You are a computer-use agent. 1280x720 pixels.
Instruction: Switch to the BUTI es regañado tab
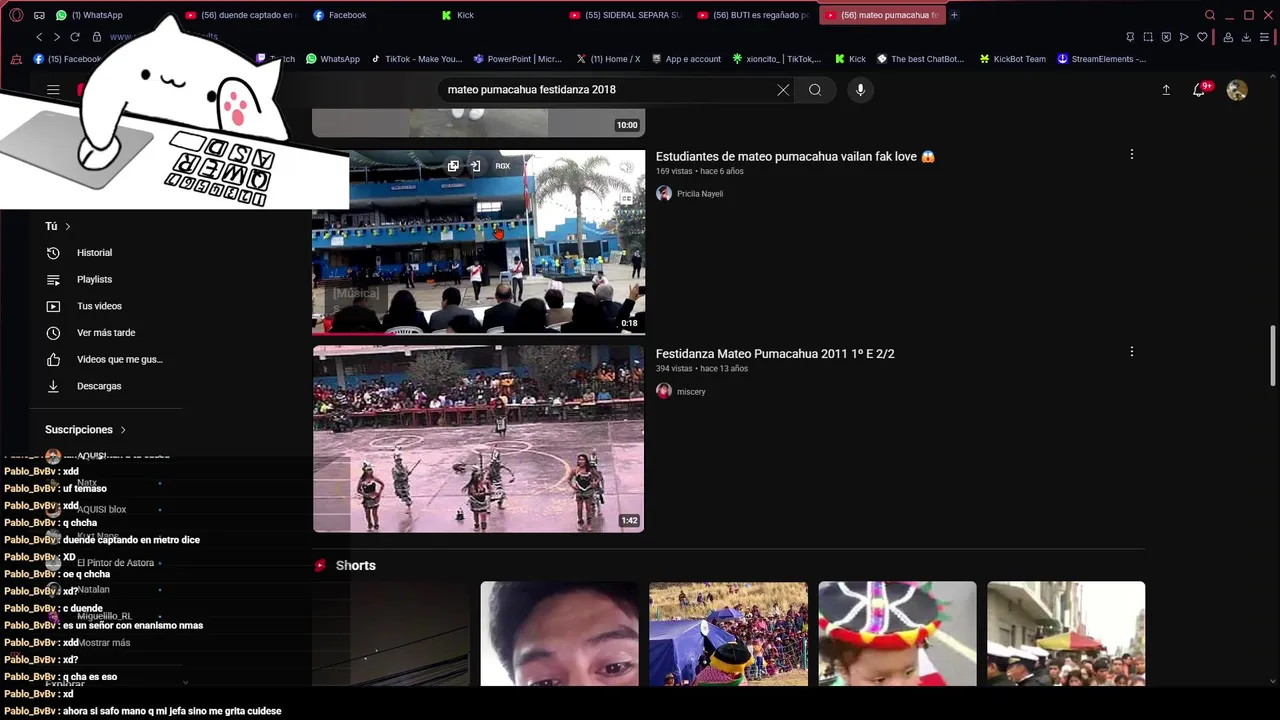click(753, 15)
